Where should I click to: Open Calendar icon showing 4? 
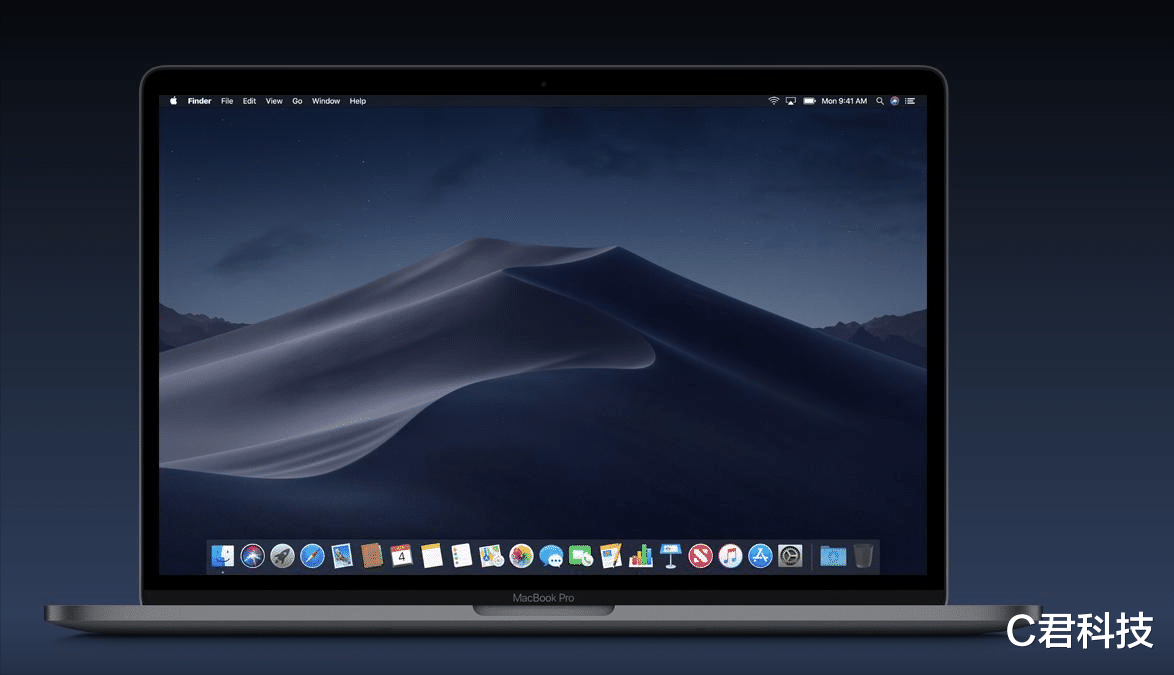[x=401, y=556]
